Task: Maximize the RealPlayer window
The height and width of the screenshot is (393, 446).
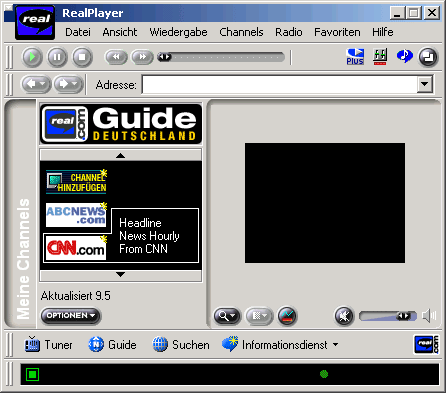Action: tap(414, 13)
